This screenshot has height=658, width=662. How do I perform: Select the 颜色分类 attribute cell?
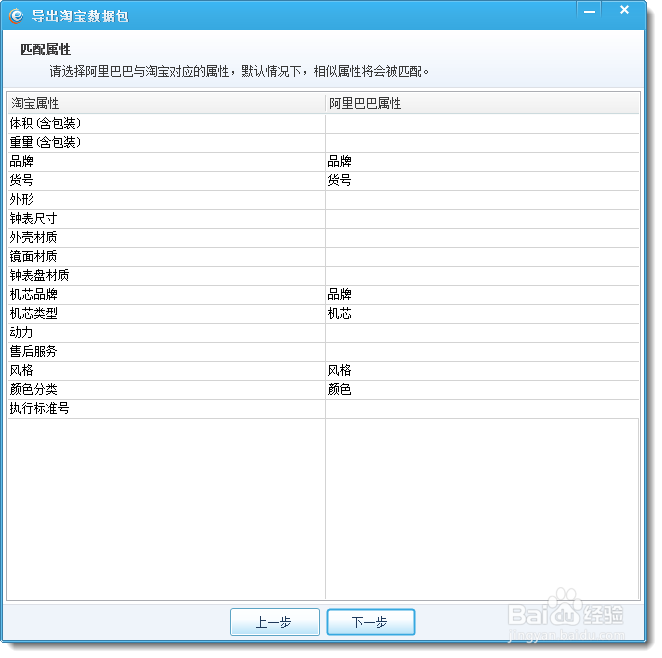click(x=166, y=390)
